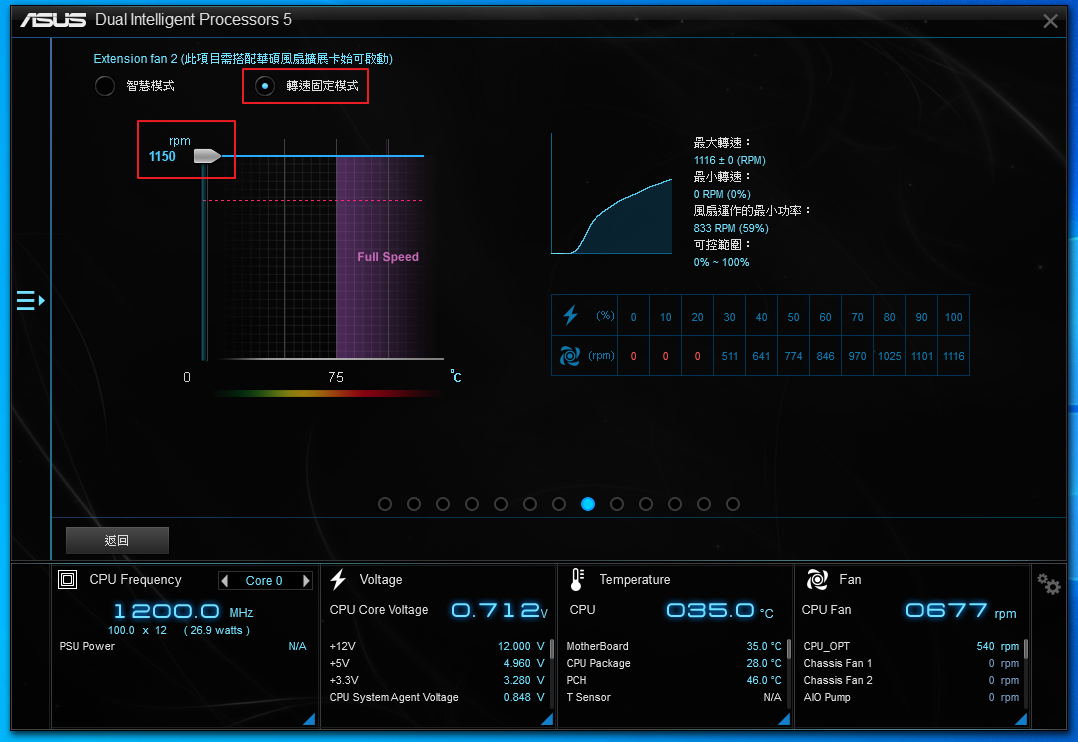Click the 833 RPM (59%) value
1078x742 pixels.
click(x=731, y=228)
